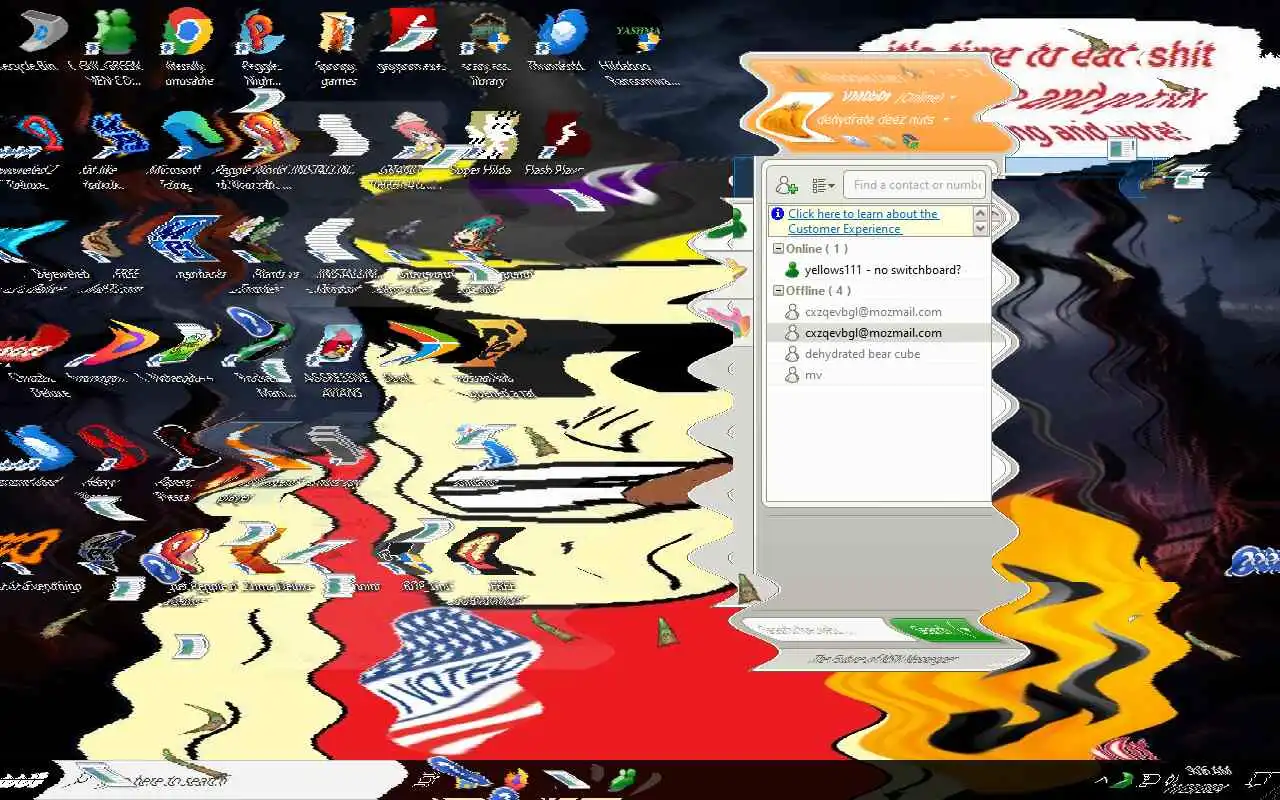
Task: Open the red Flash gruppen.exe desktop icon
Action: [x=411, y=42]
